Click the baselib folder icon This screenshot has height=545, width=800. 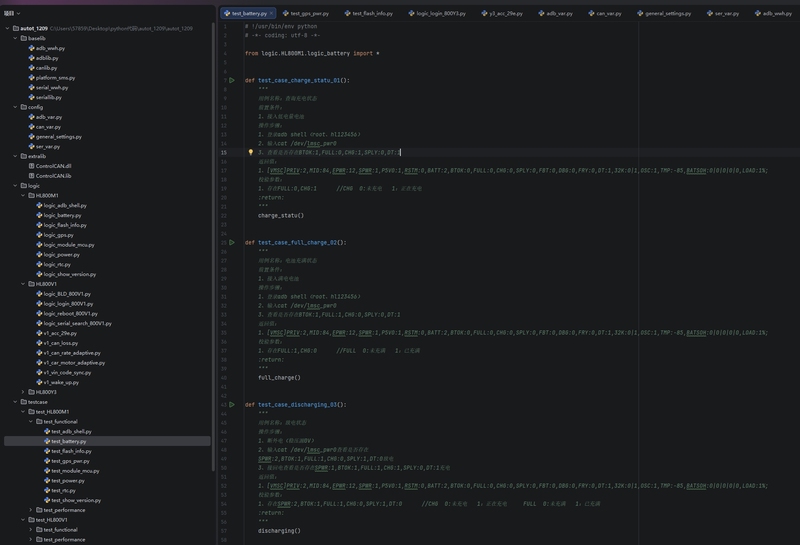(22, 38)
